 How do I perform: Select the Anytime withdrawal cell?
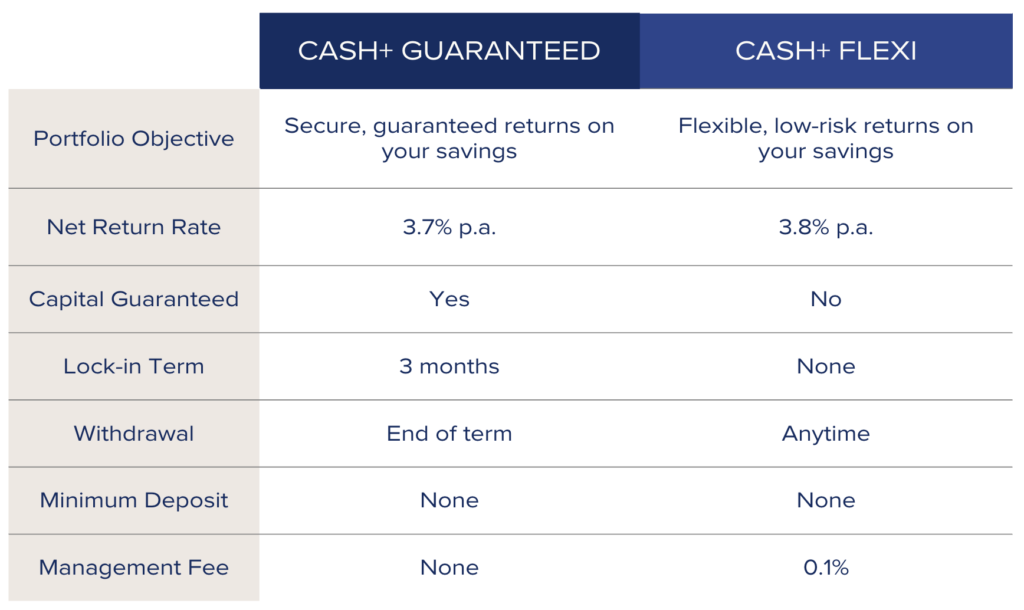(x=826, y=434)
